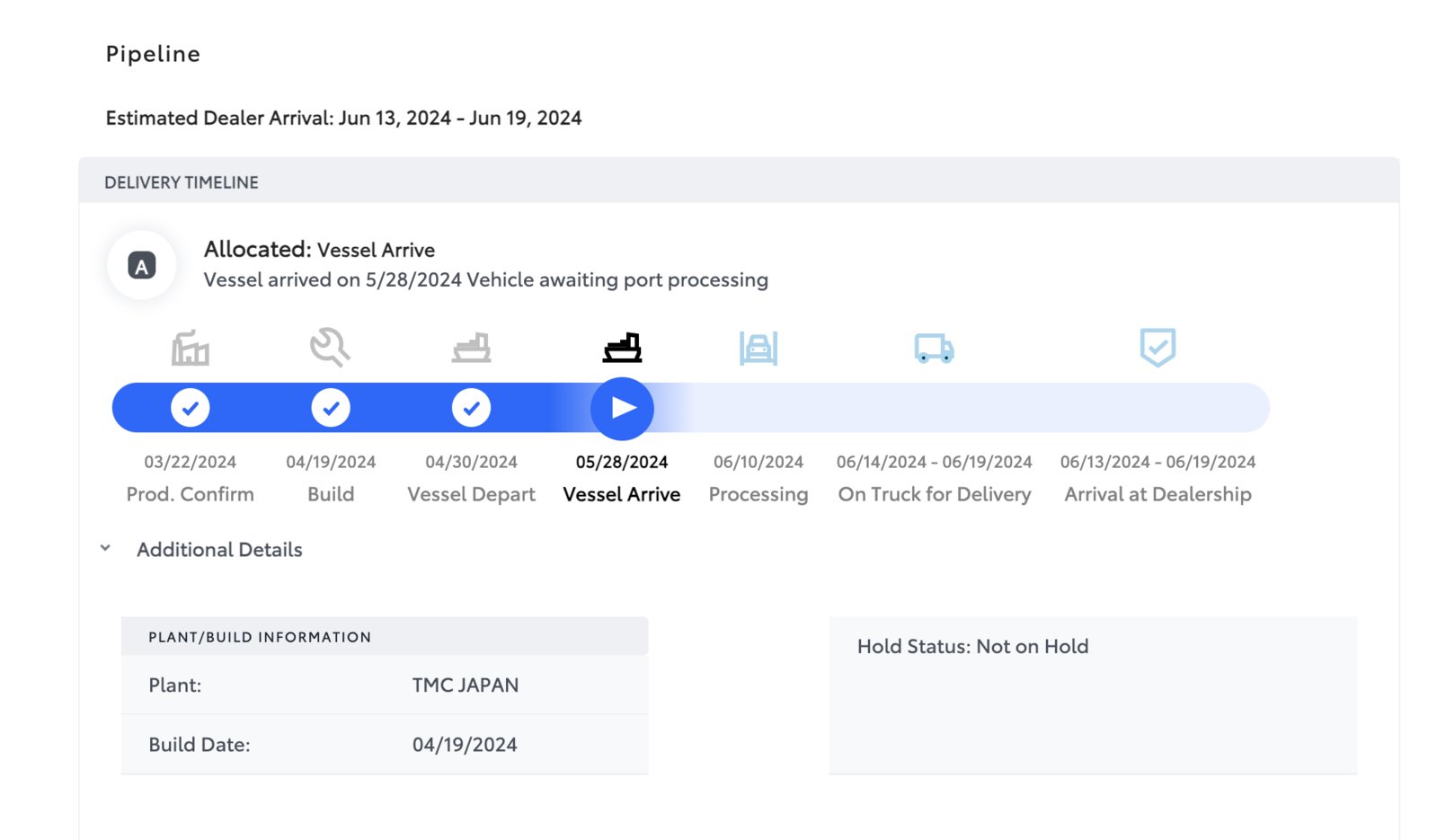Click the Allocated: Vessel Arrive status heading
1437x840 pixels.
click(x=319, y=250)
